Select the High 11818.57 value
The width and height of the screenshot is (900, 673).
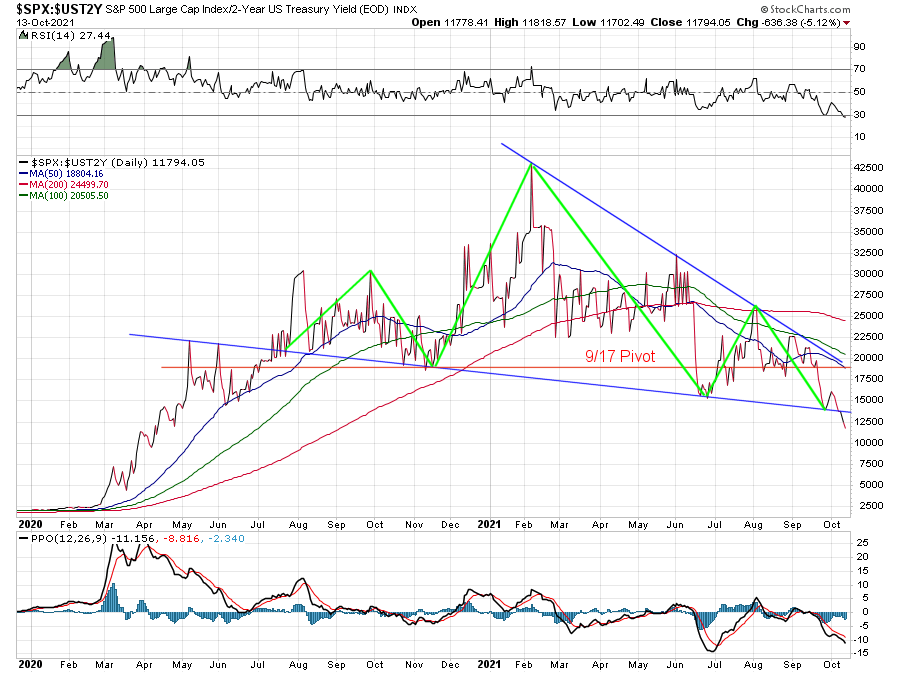[x=530, y=22]
